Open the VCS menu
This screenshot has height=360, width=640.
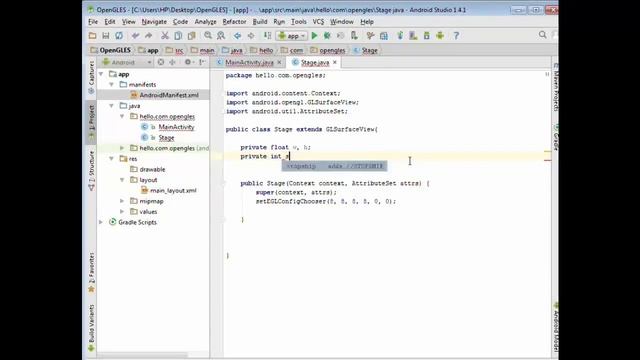(x=318, y=22)
